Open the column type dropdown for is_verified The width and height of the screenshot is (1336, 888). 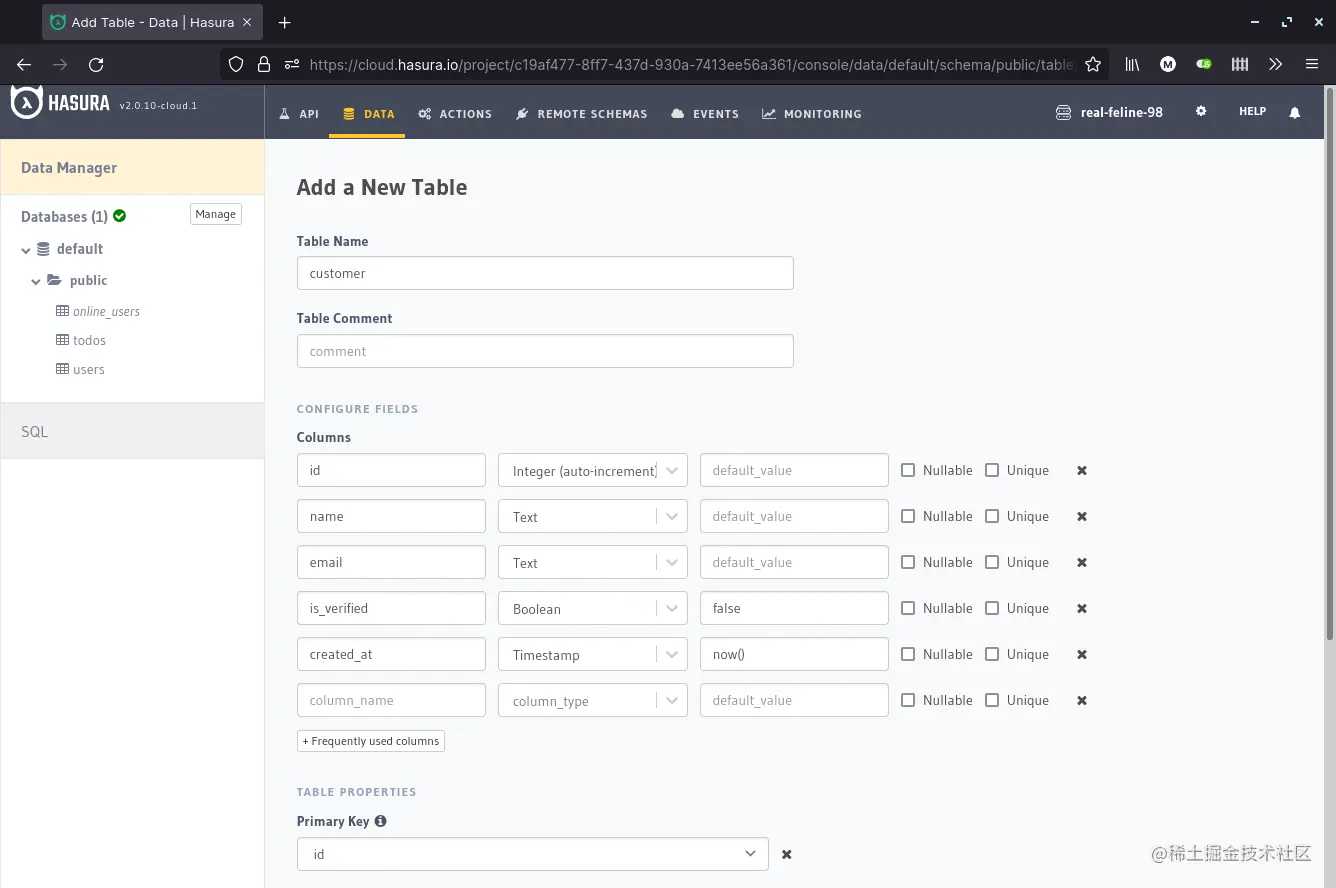pos(670,608)
